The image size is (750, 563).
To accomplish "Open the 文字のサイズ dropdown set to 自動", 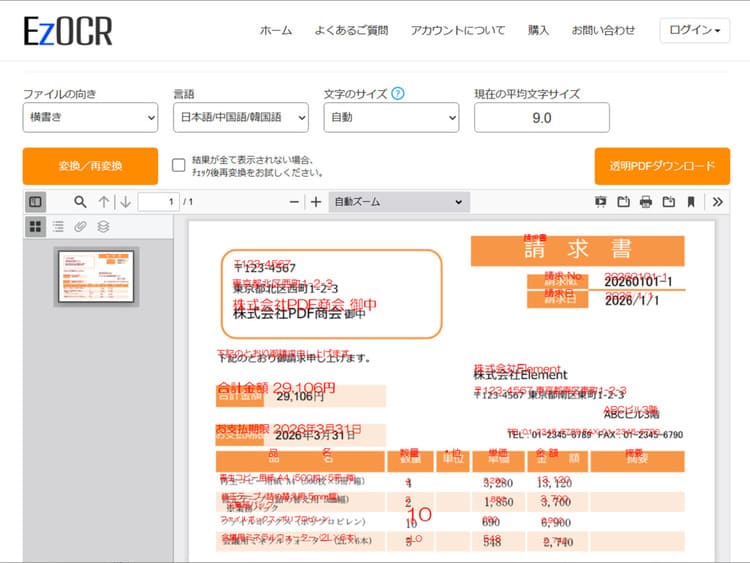I will pos(391,117).
